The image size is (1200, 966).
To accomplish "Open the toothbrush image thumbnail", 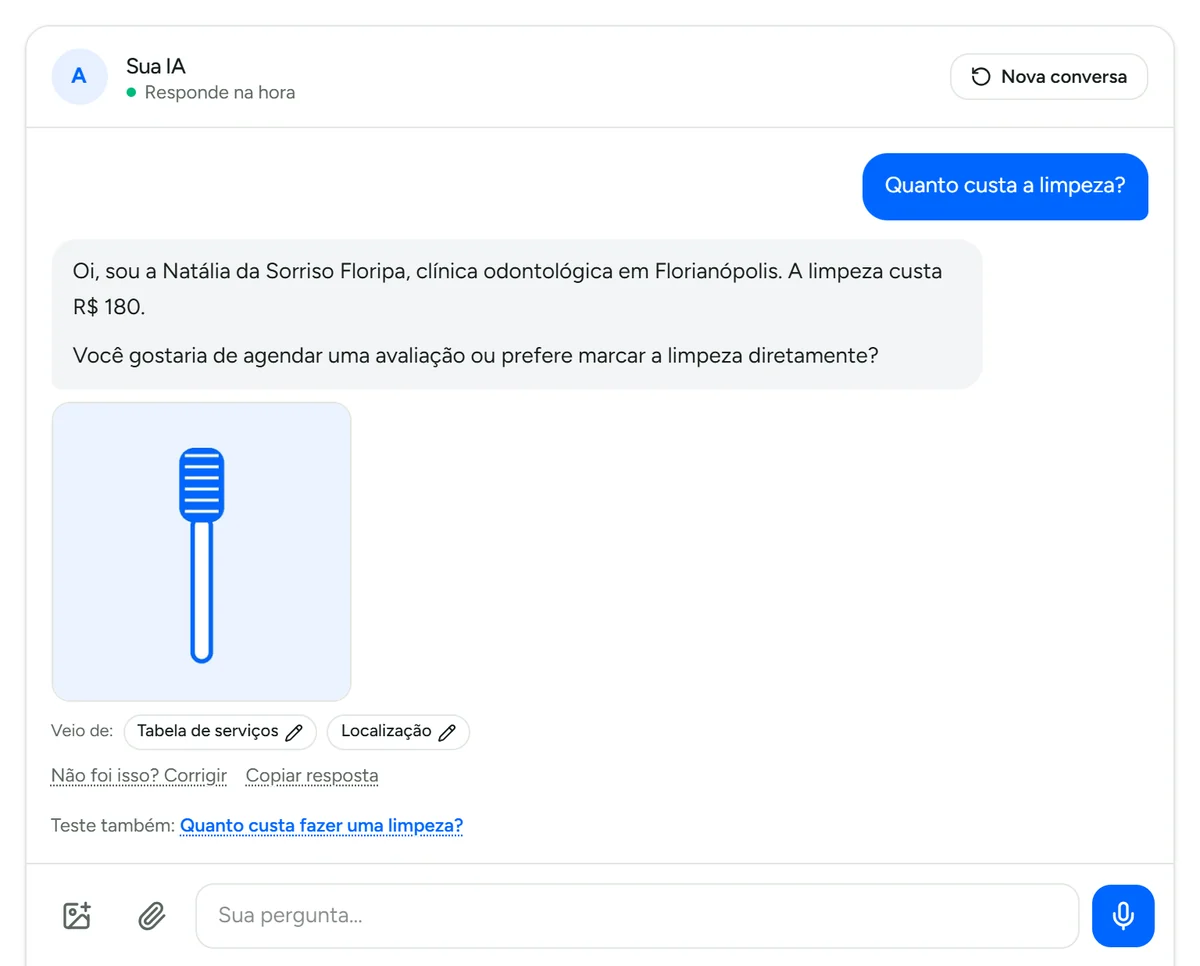I will point(201,552).
